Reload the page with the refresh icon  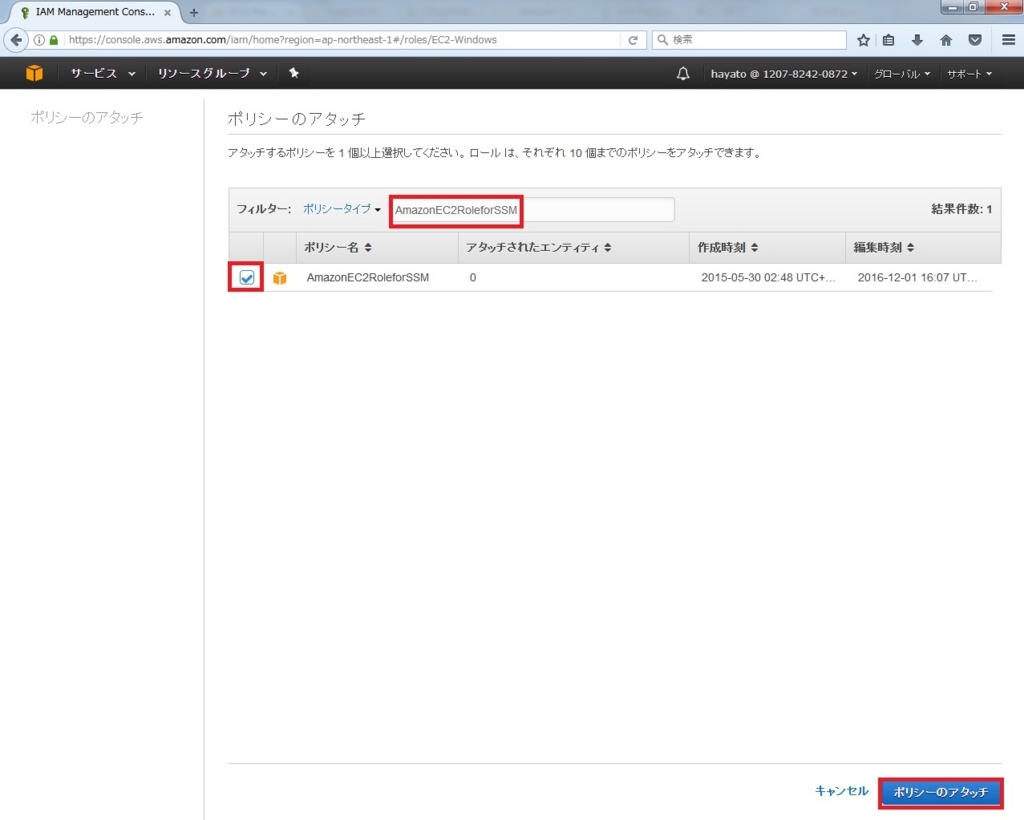click(633, 40)
